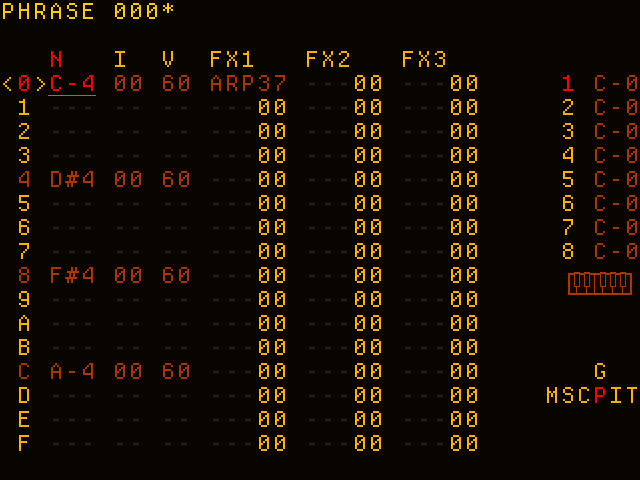Select track 7 note C-0
This screenshot has height=480, width=640.
[616, 227]
